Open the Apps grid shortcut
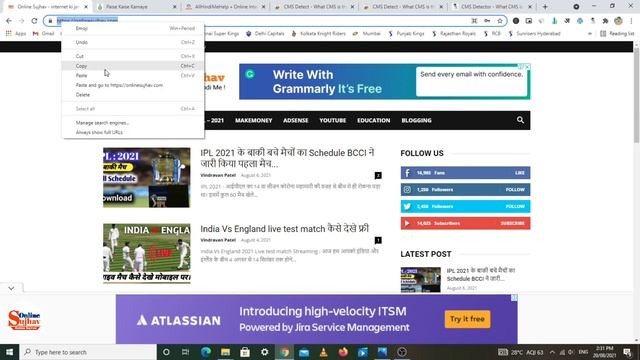This screenshot has width=640, height=360. [16, 33]
